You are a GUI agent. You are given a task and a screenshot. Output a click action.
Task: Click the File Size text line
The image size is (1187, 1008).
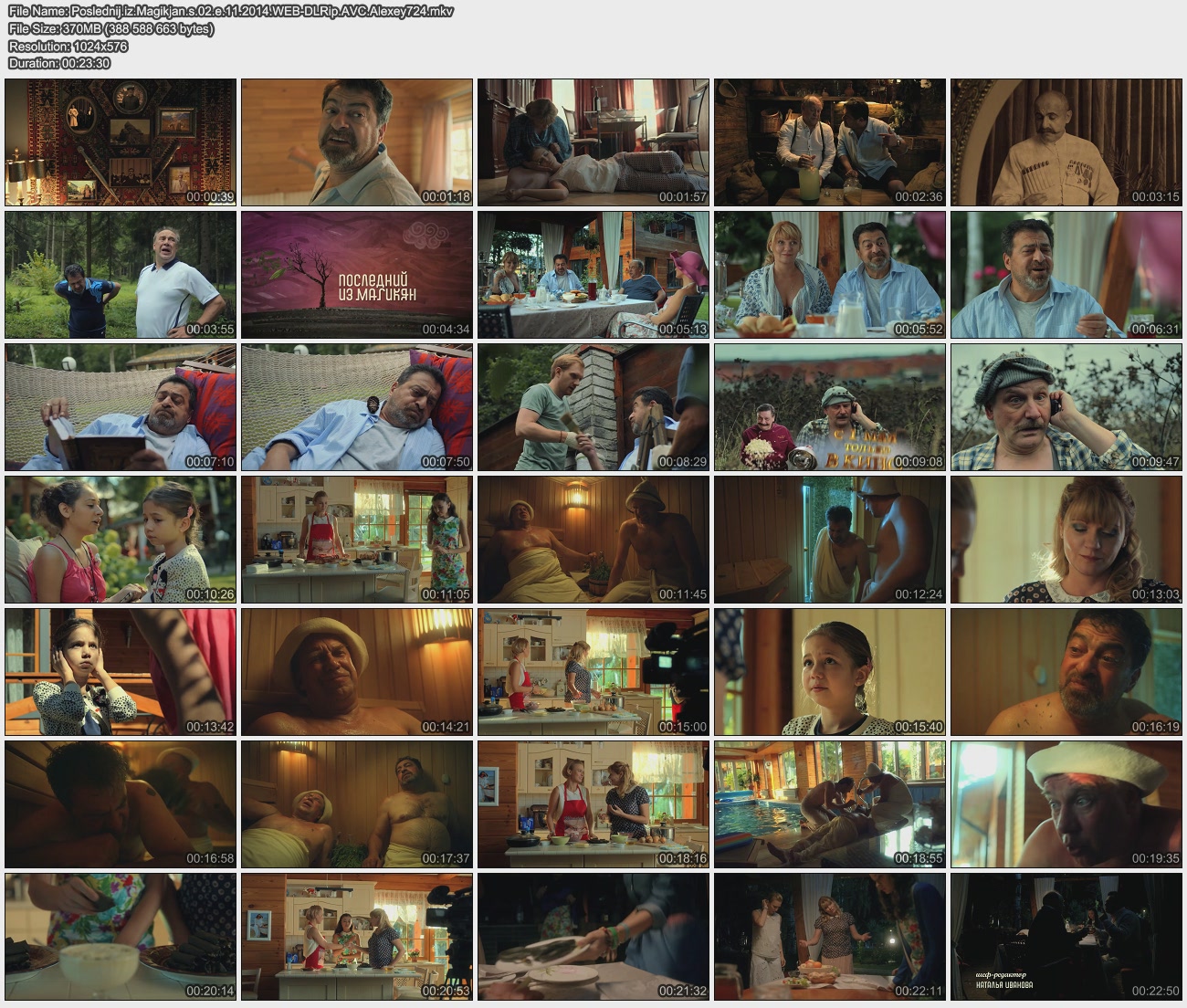[110, 28]
